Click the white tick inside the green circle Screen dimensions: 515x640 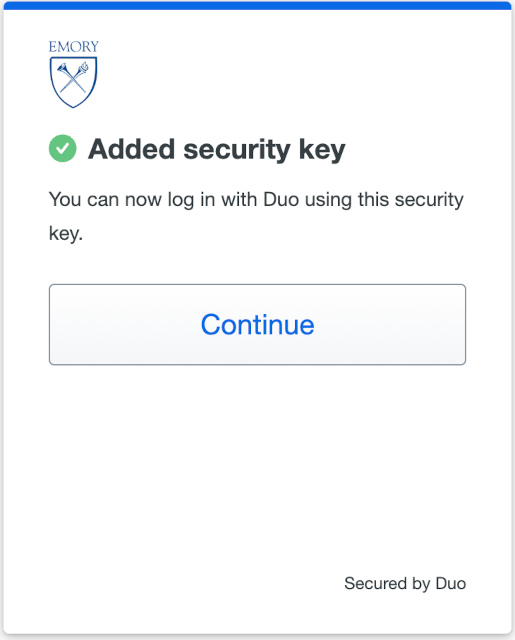[62, 149]
